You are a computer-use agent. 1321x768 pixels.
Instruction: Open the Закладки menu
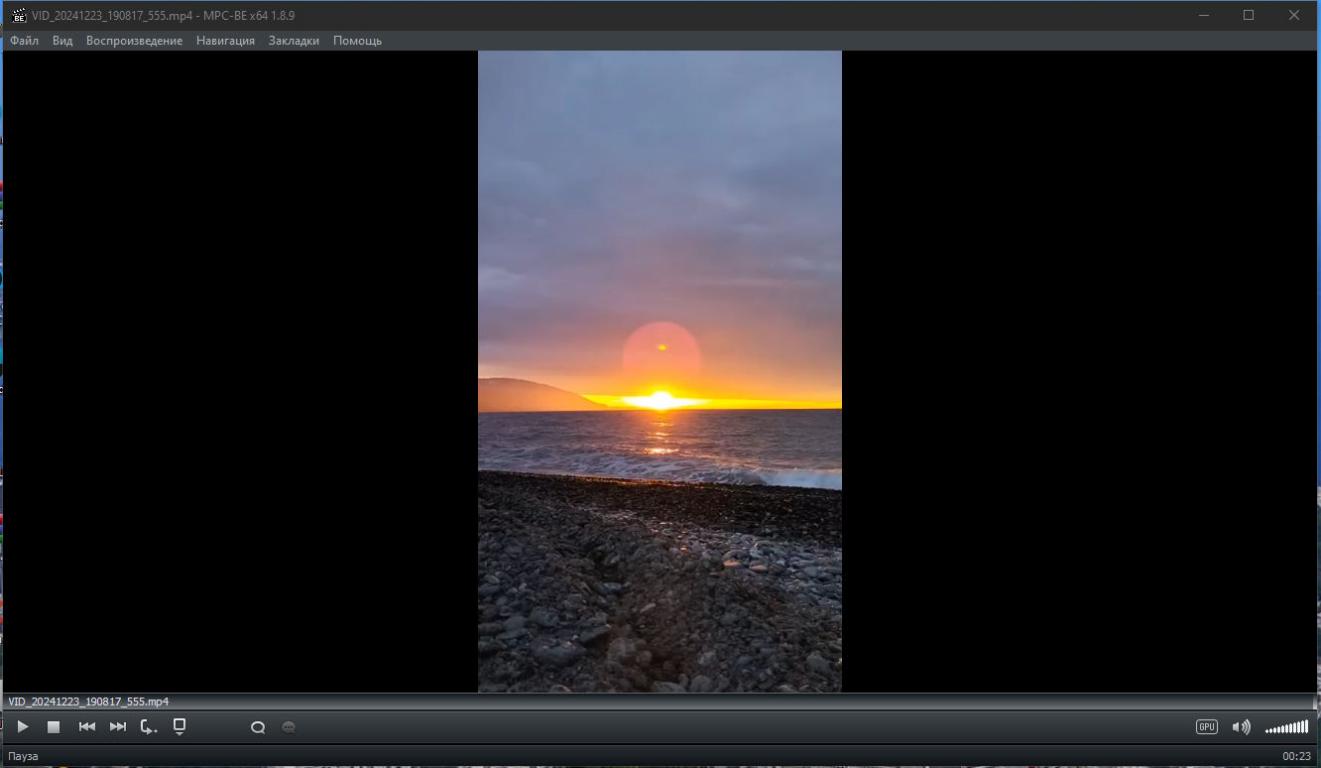pyautogui.click(x=294, y=41)
